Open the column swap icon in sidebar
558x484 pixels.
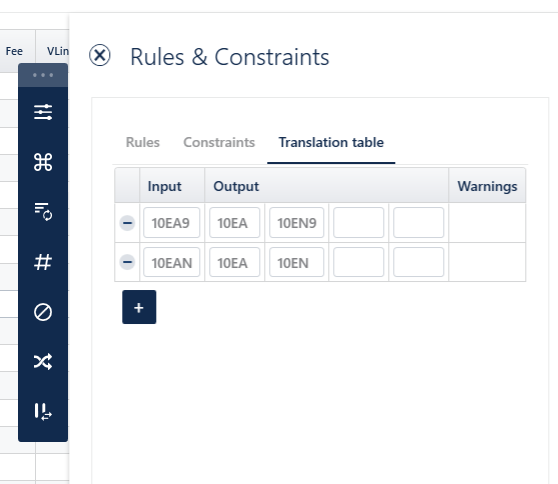click(43, 412)
